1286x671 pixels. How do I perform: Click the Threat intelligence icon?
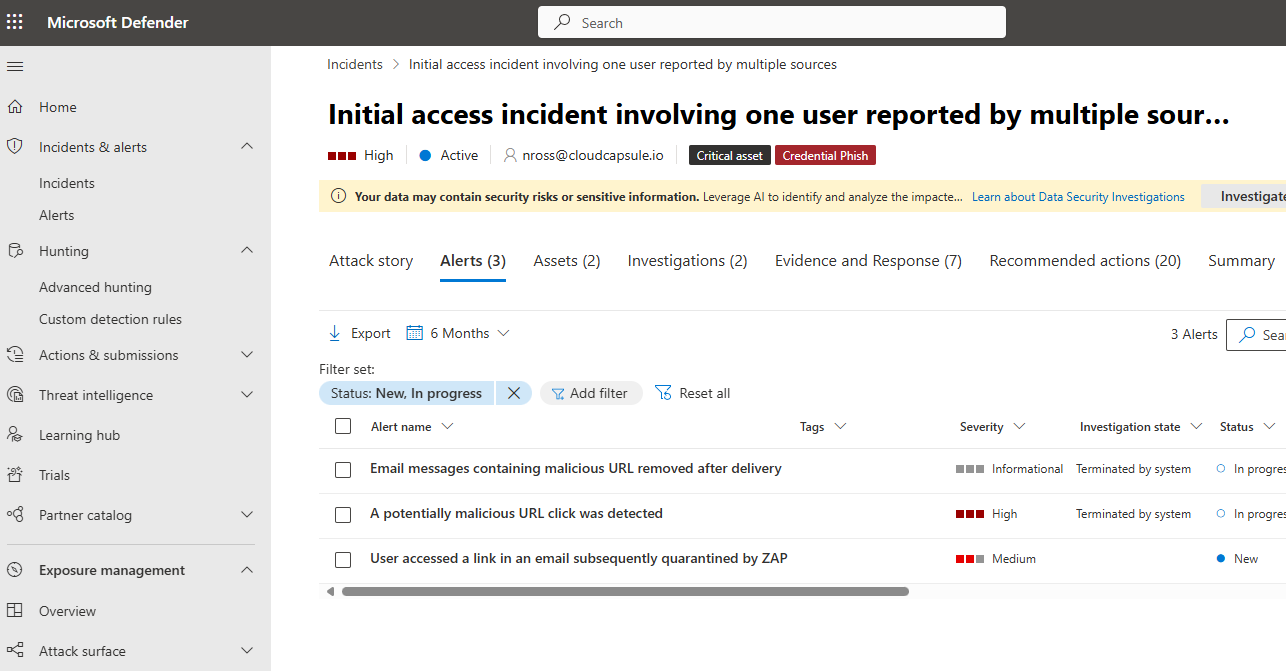(x=15, y=395)
